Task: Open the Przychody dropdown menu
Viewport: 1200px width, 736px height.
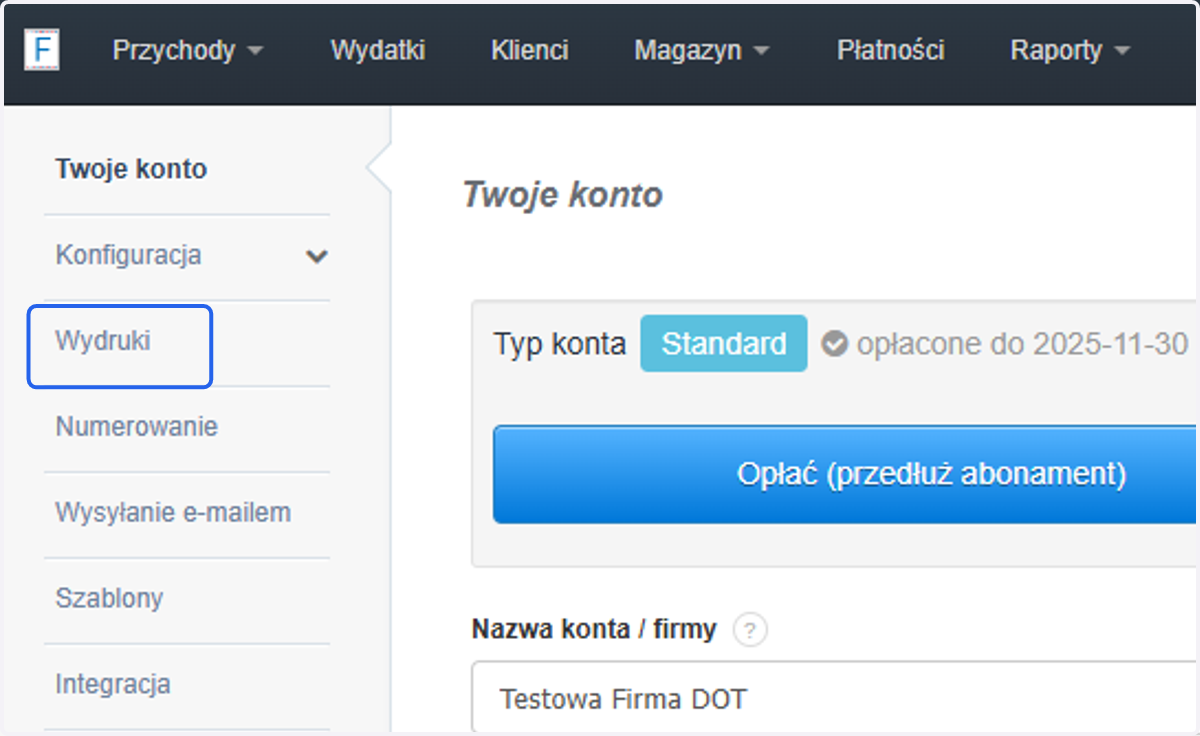Action: coord(188,50)
